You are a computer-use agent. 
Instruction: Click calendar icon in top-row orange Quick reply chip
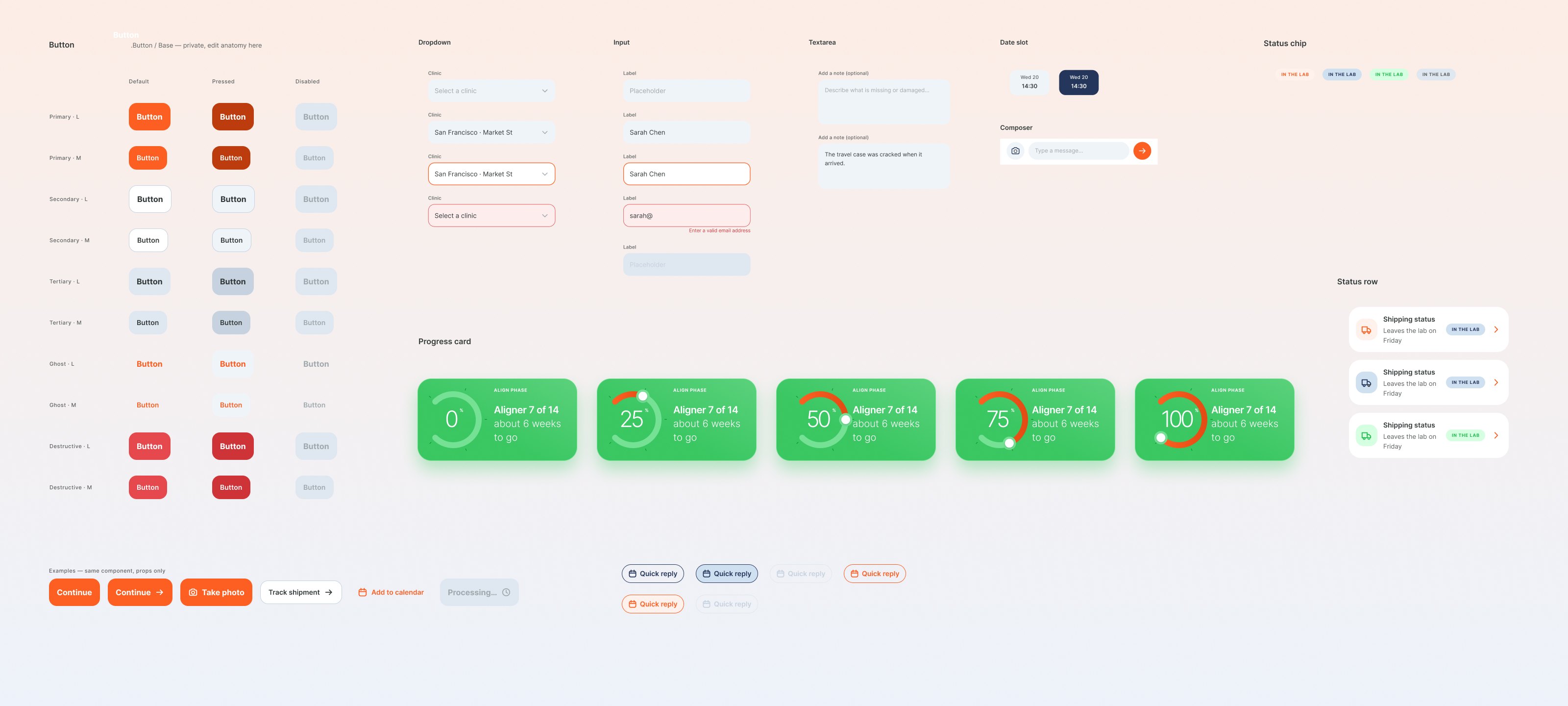[x=855, y=574]
